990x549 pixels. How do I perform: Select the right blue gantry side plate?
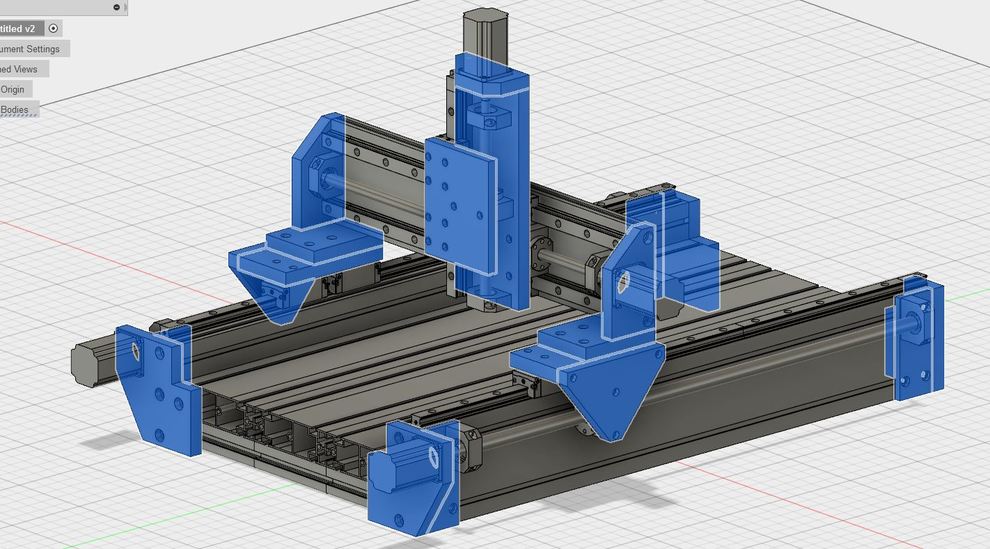click(630, 280)
